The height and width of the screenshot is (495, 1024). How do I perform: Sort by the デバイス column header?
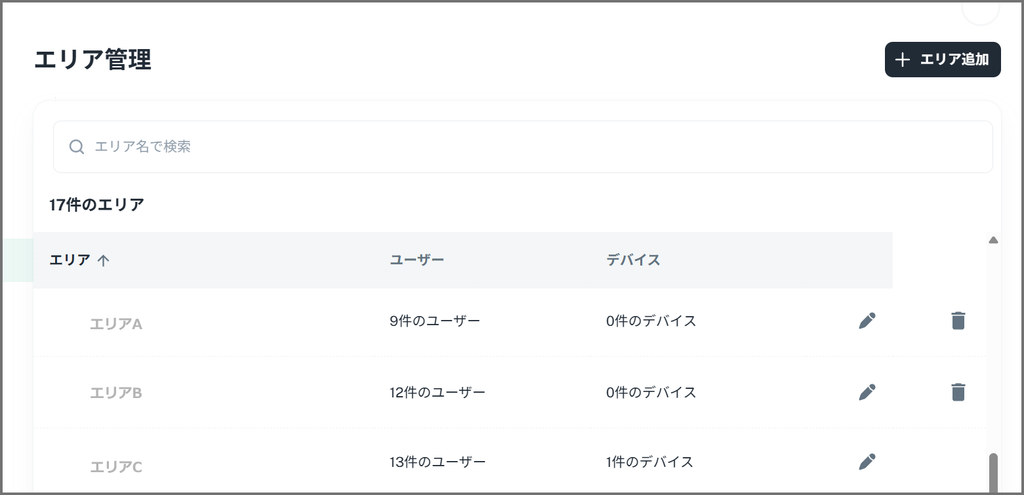pyautogui.click(x=633, y=260)
